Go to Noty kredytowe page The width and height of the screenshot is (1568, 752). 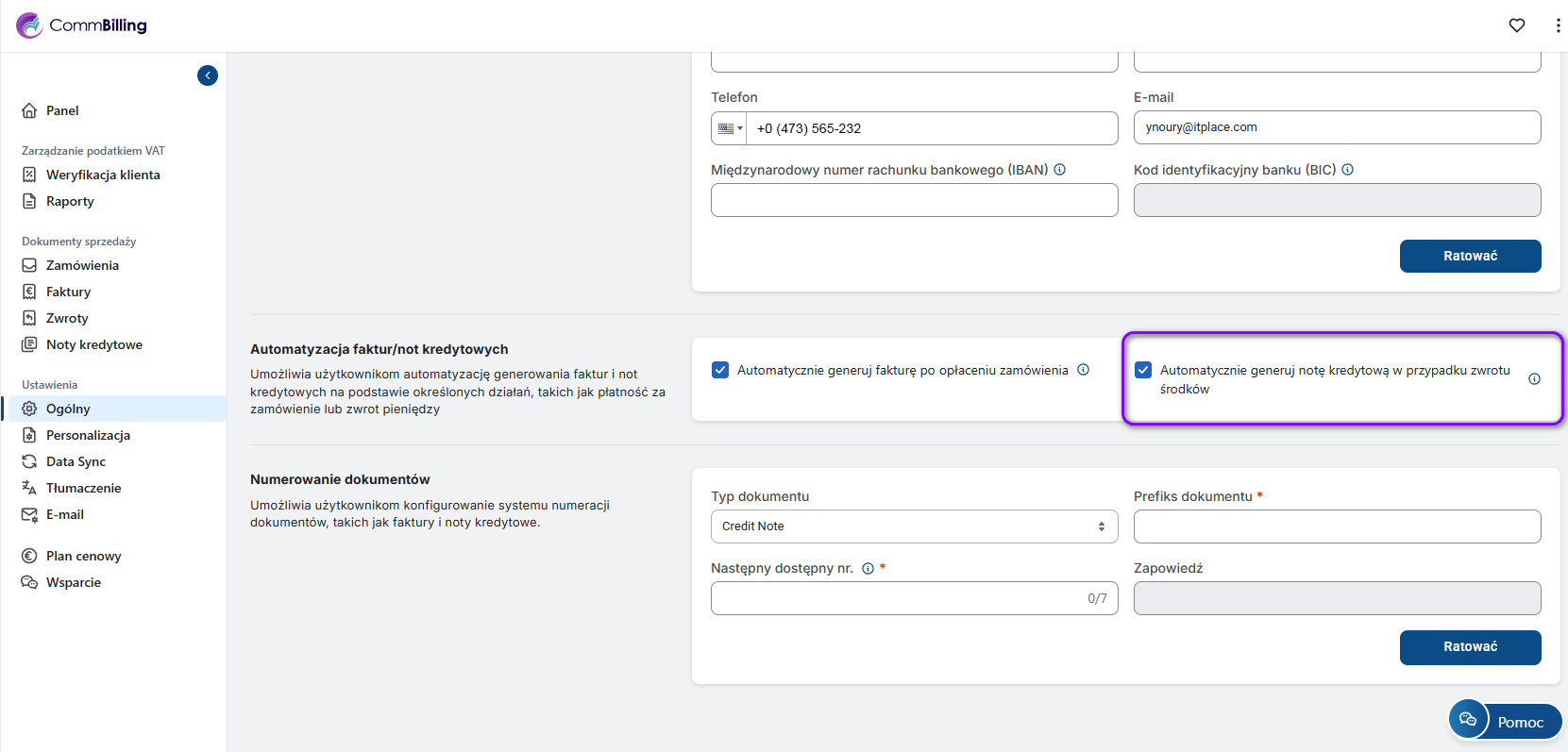[93, 344]
